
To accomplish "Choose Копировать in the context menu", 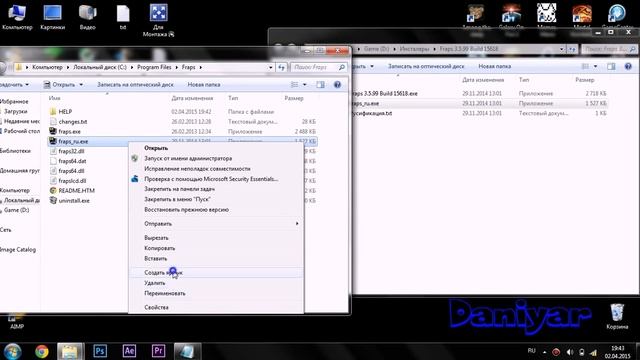I will (216, 248).
